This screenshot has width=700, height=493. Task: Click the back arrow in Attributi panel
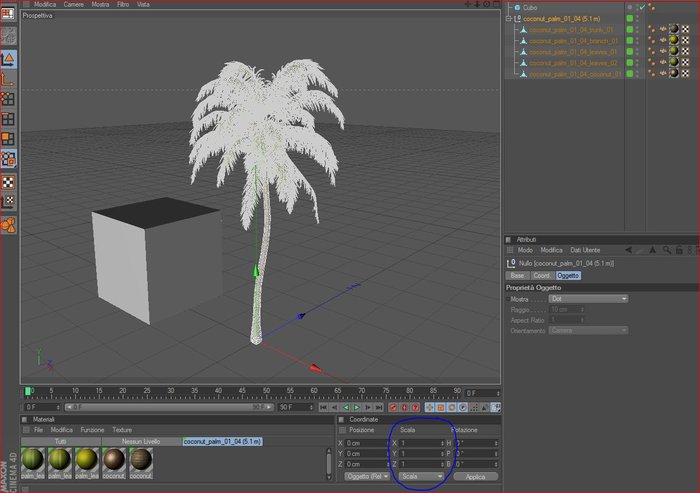pos(629,250)
